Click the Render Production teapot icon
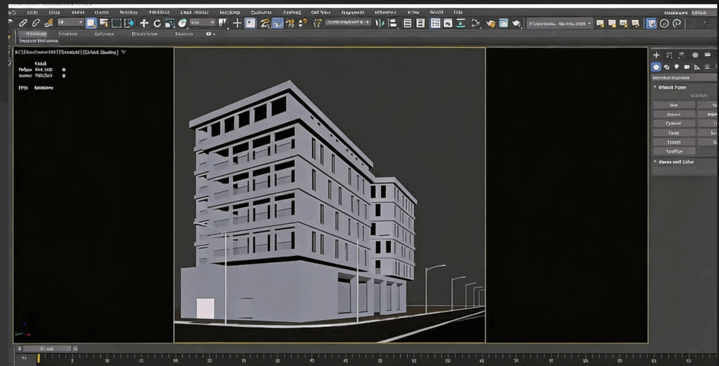The image size is (719, 366). pos(516,23)
